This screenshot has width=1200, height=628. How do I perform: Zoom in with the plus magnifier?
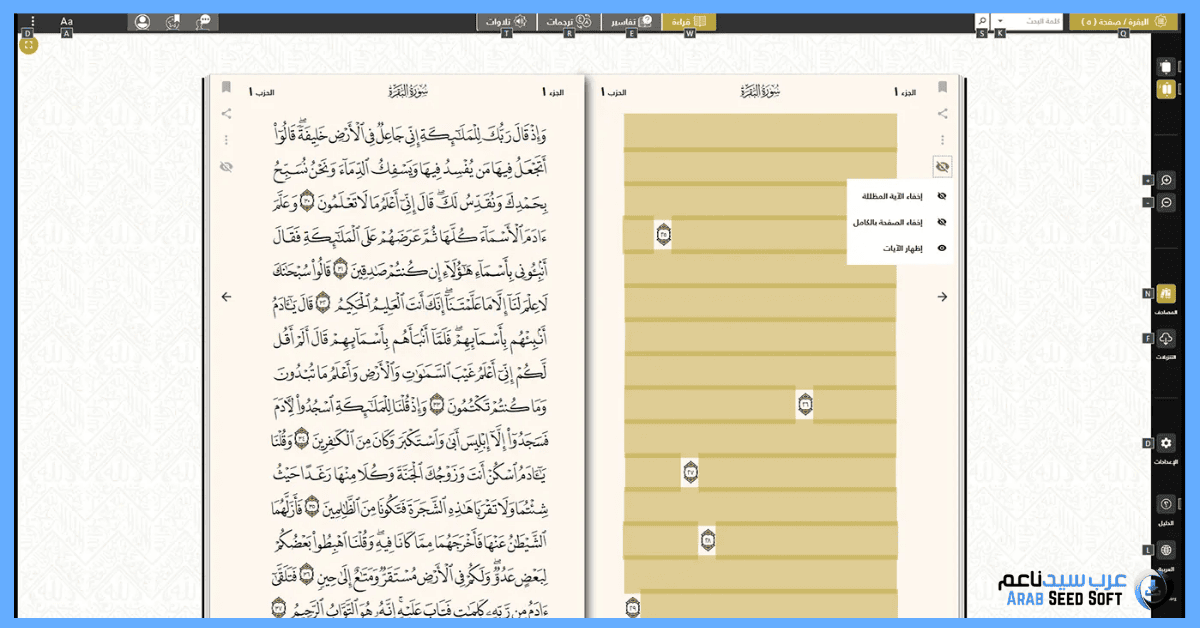(x=1166, y=180)
